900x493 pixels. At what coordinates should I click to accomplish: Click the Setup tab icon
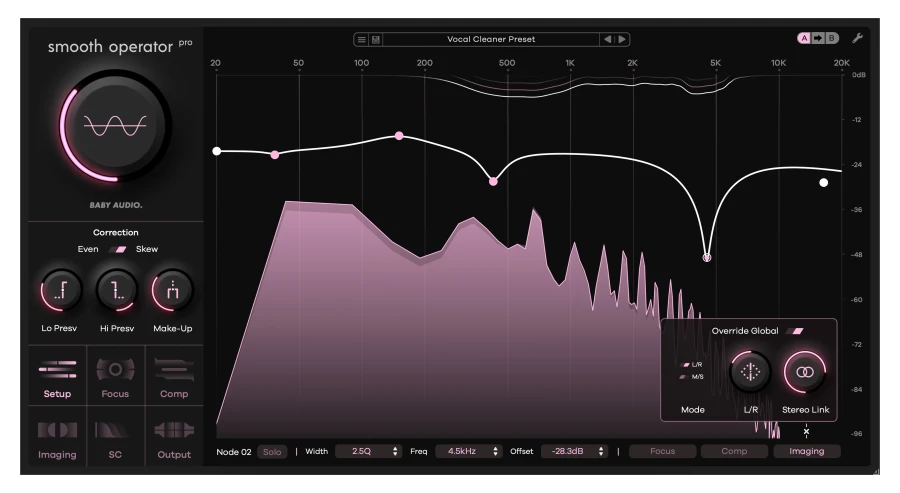[57, 369]
